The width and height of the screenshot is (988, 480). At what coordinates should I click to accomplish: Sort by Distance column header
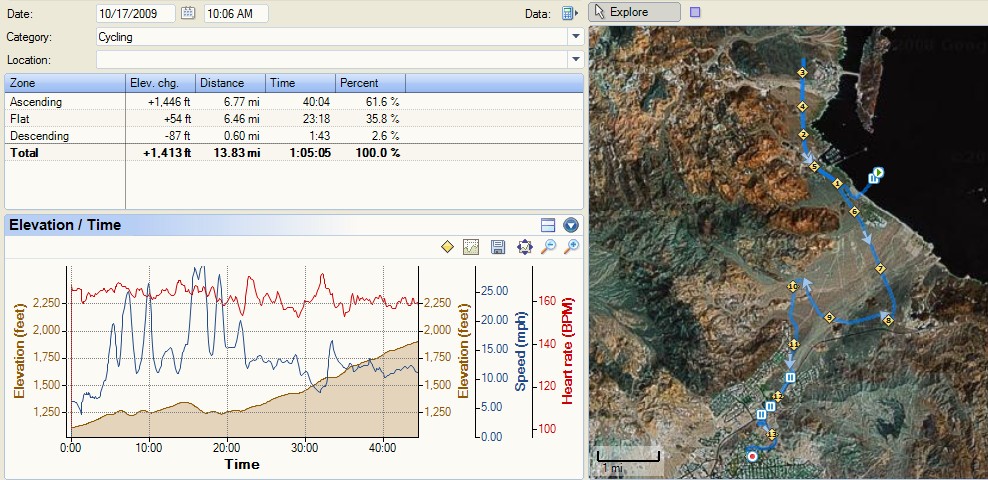(230, 83)
